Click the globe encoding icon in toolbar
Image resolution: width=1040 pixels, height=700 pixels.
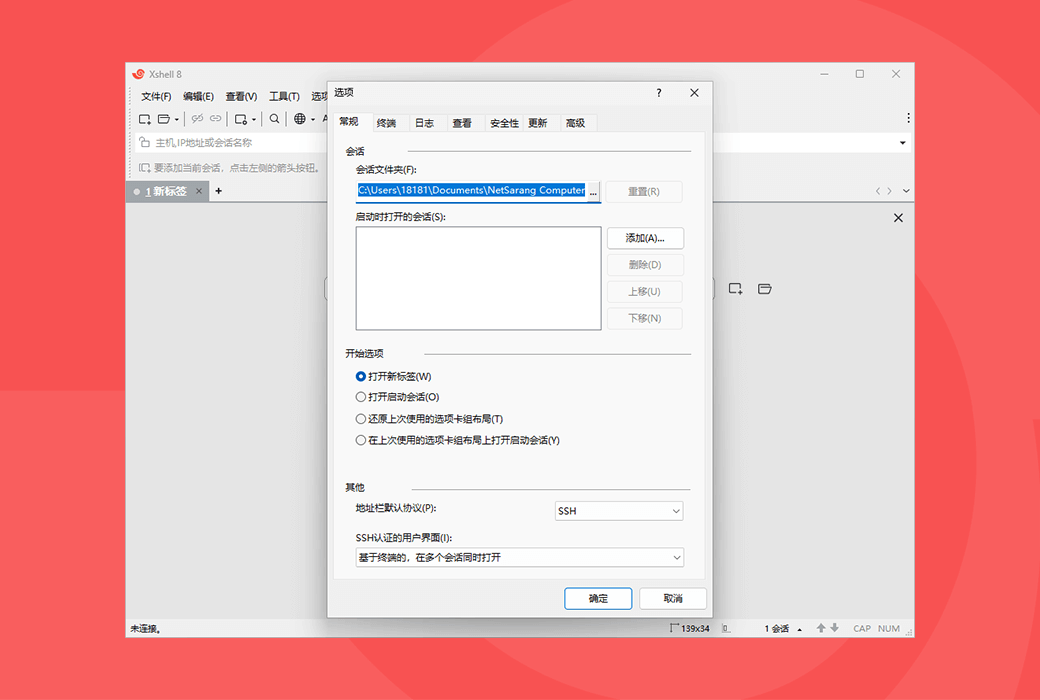click(x=300, y=119)
